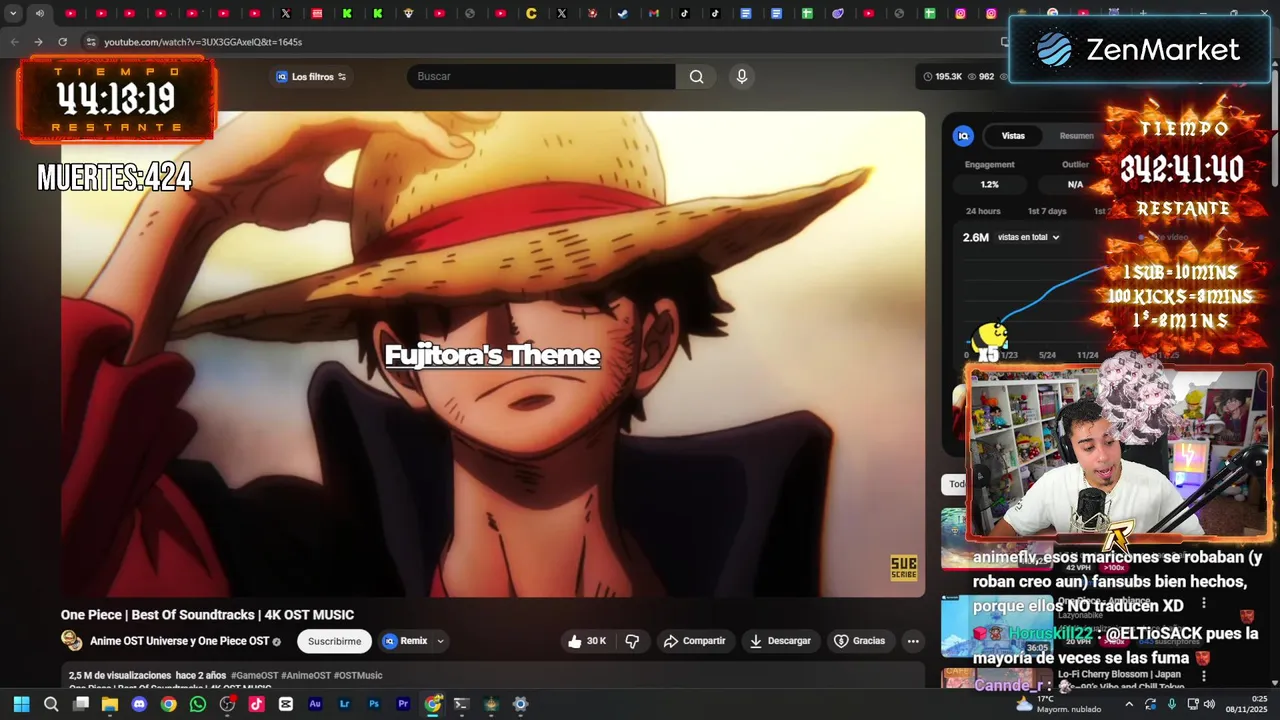The height and width of the screenshot is (720, 1280).
Task: Click the blue IQ logo in the side panel
Action: [x=963, y=136]
